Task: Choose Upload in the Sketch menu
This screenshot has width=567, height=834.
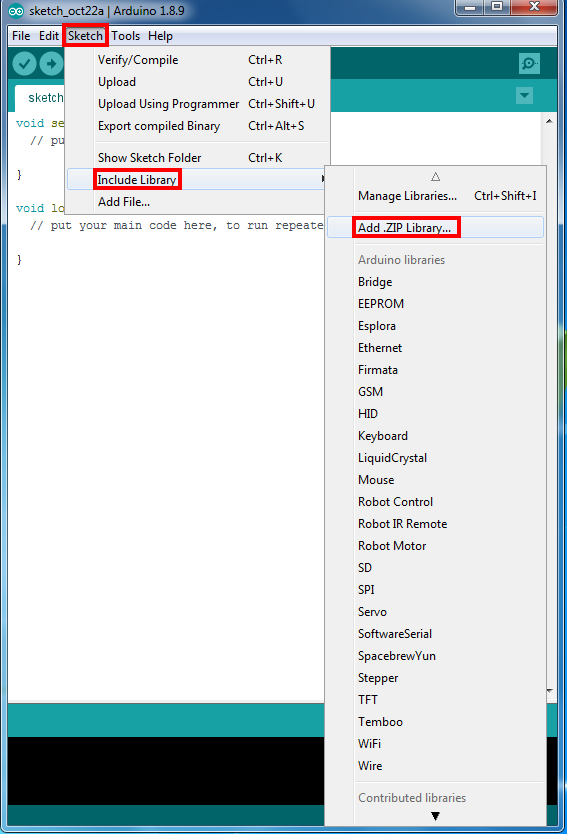Action: [x=198, y=82]
